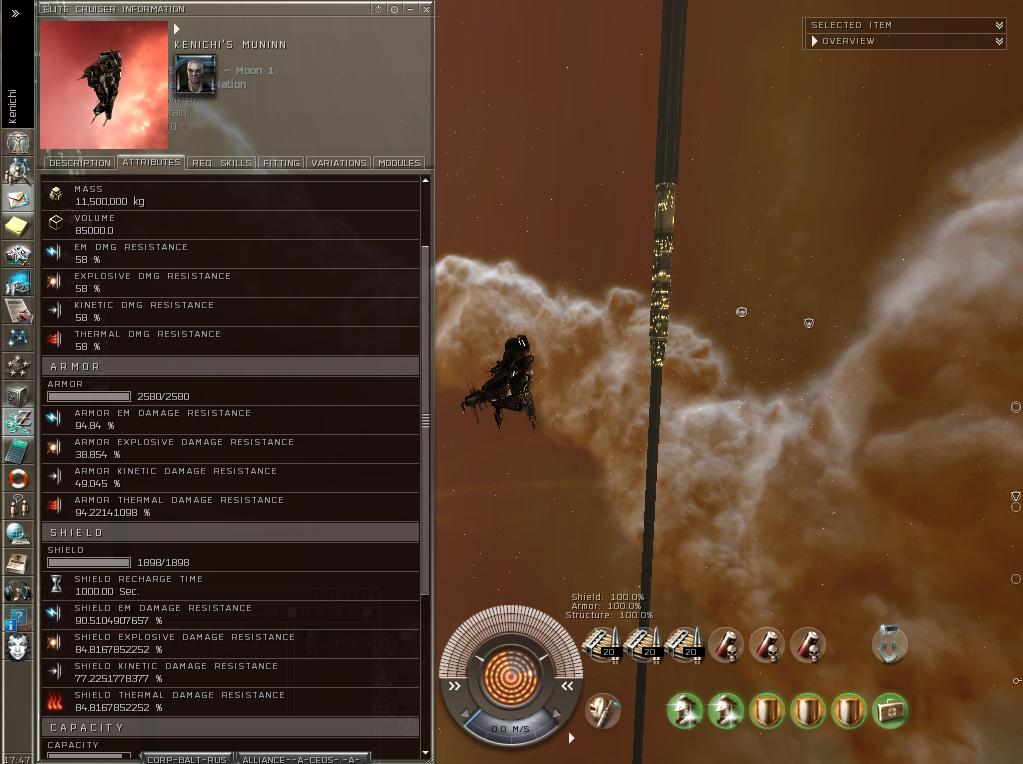
Task: Open the ALLIANCE--A-CEOS--A- chat tab
Action: 301,759
